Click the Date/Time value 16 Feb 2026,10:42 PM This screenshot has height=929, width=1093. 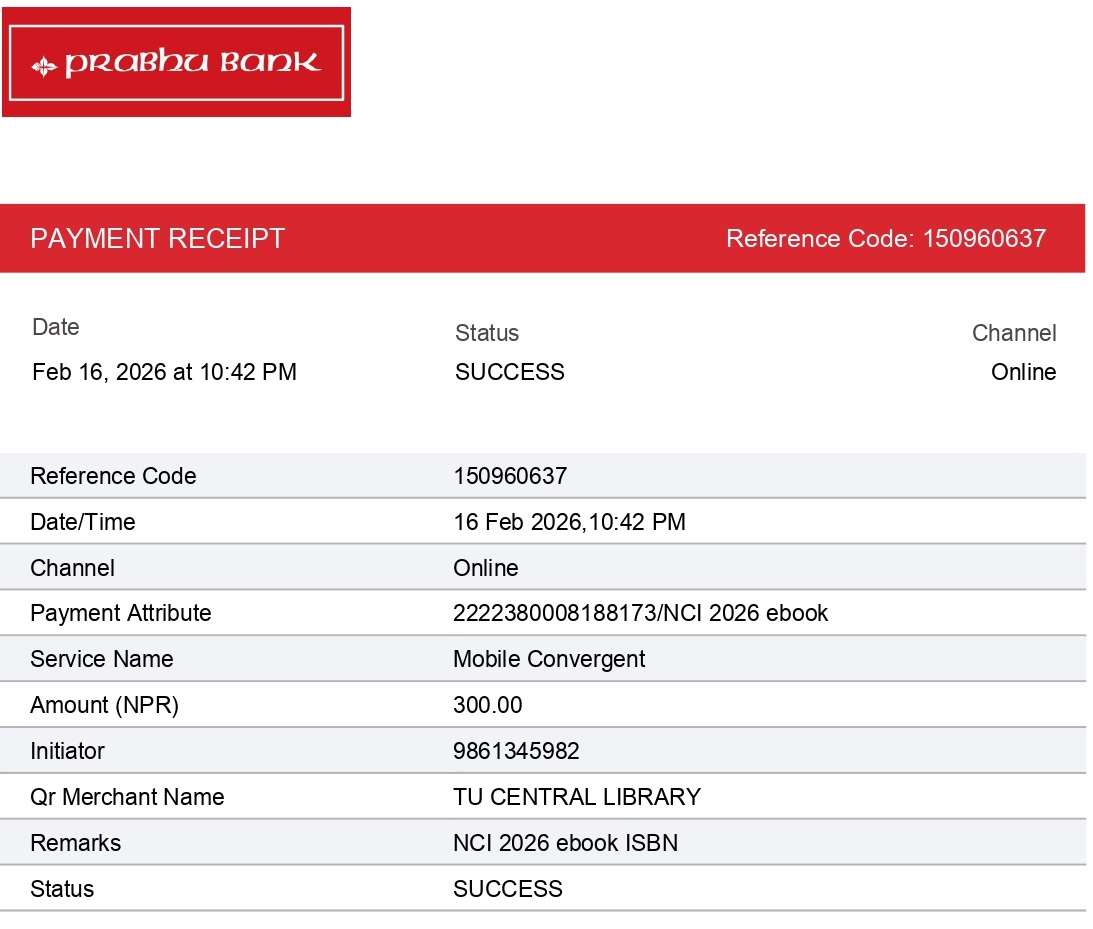(x=569, y=522)
